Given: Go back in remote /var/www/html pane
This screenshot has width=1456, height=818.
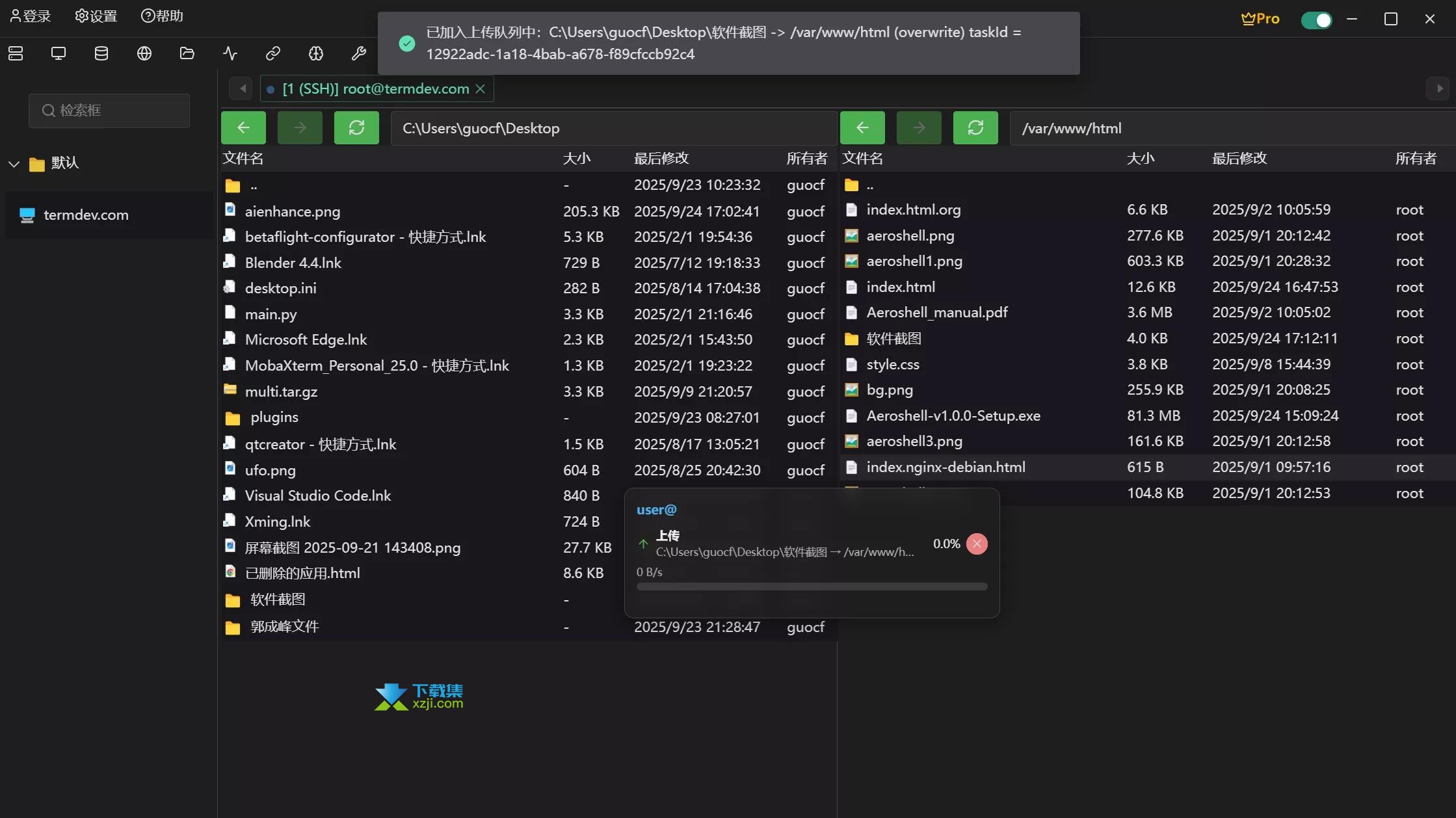Looking at the screenshot, I should [x=862, y=128].
